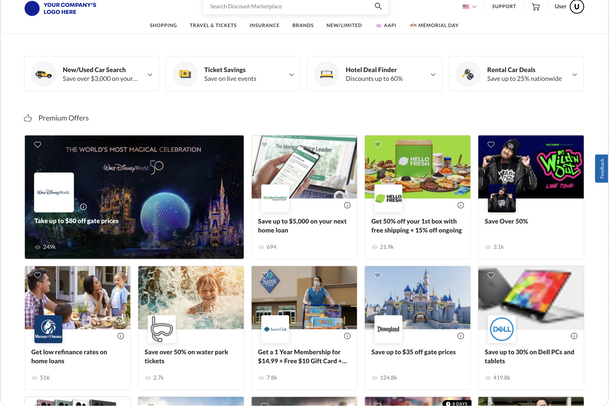Expand the New/Used Car Search panel
Viewport: 609px width, 406px height.
click(150, 75)
